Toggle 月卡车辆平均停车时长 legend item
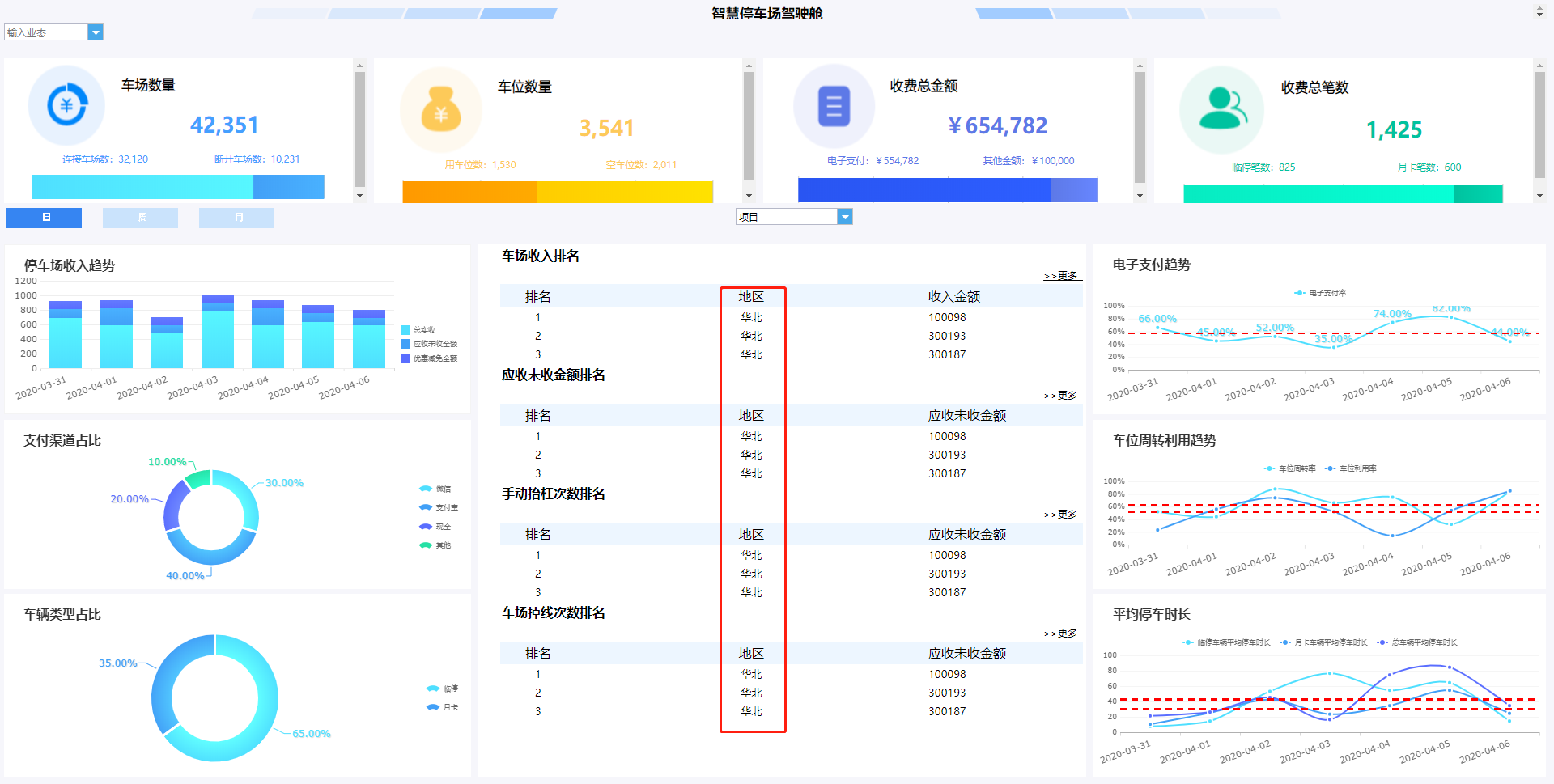Image resolution: width=1554 pixels, height=784 pixels. (1323, 642)
